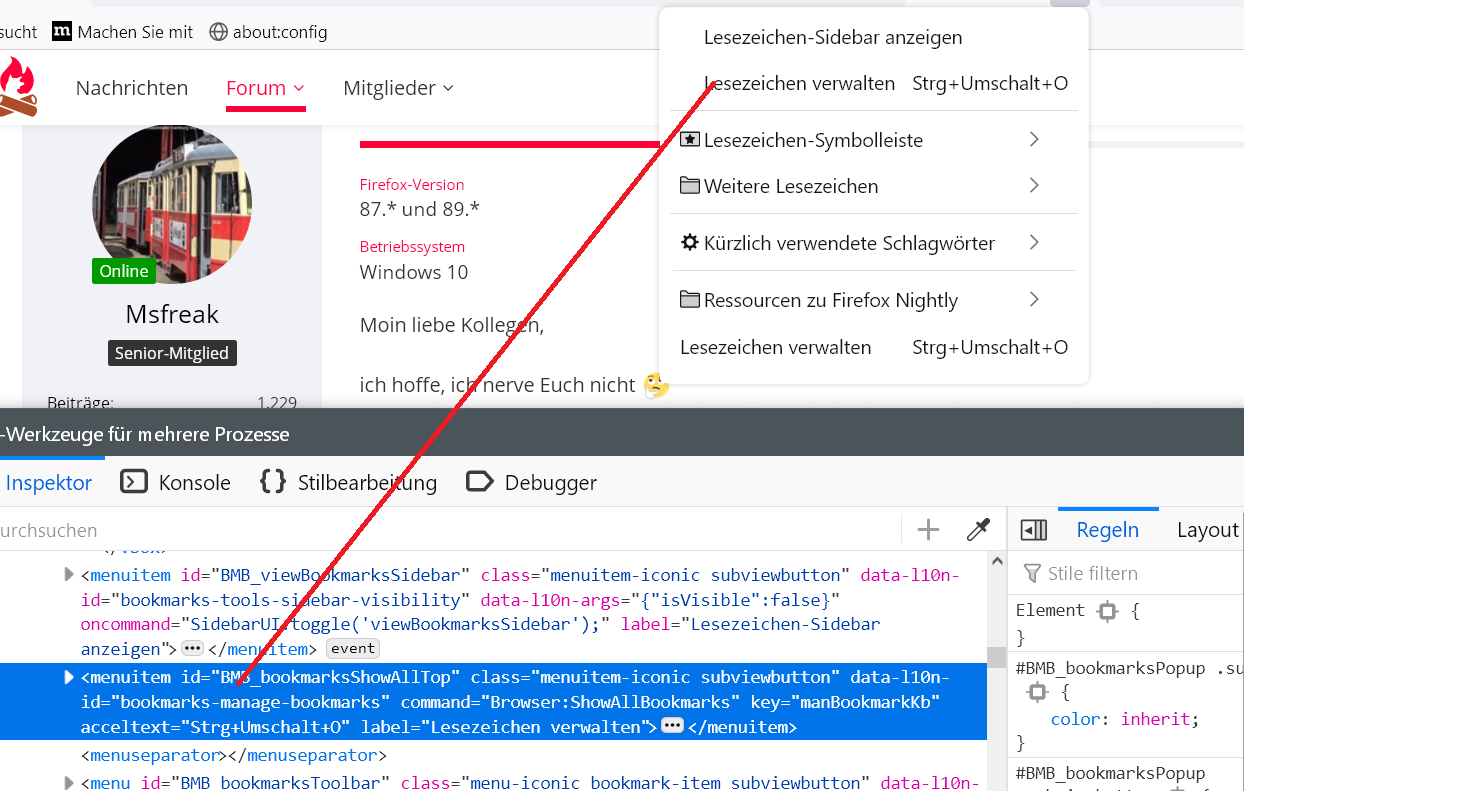Click the selector highlighter icon beside Element rule
The height and width of the screenshot is (791, 1457).
click(x=1107, y=611)
